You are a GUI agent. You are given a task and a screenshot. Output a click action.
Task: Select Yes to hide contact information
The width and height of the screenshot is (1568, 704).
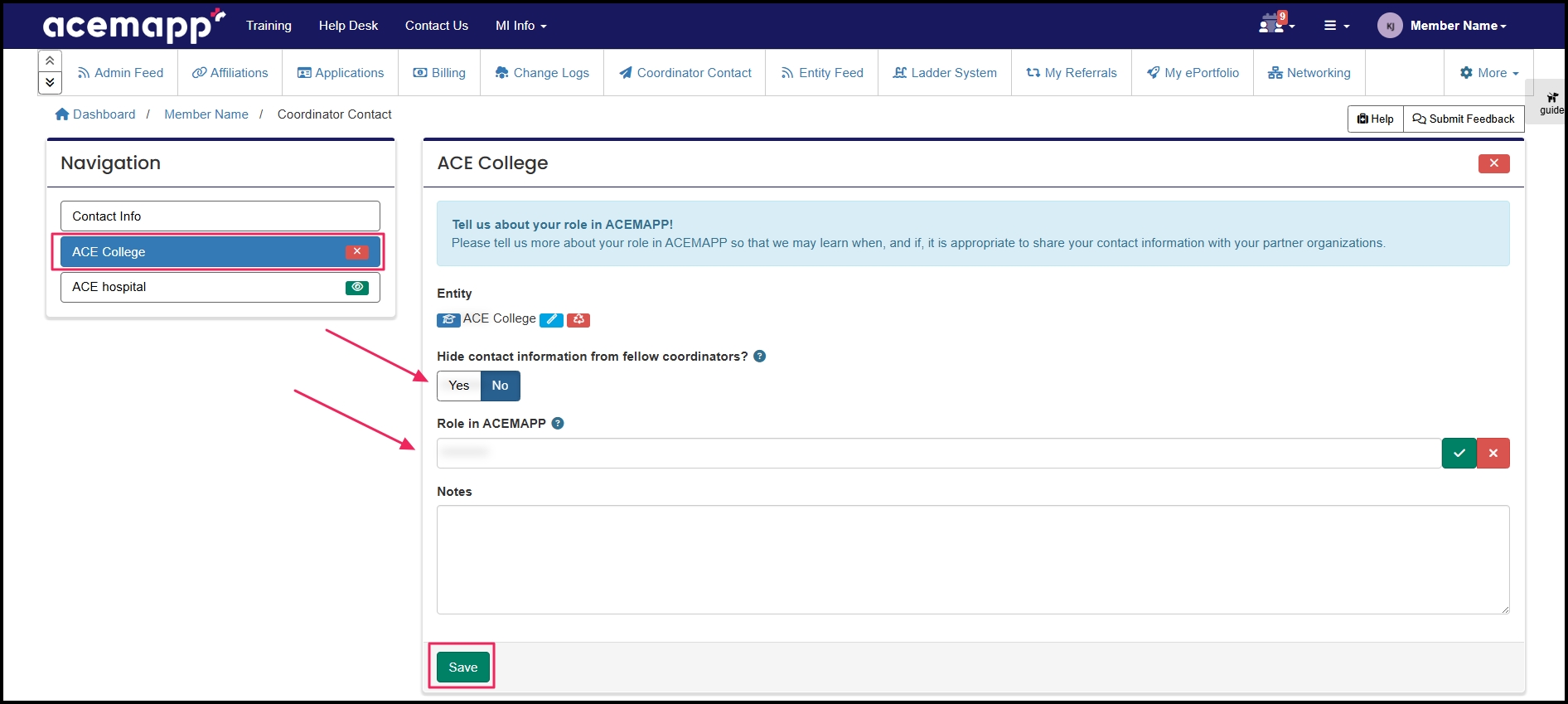pyautogui.click(x=459, y=386)
